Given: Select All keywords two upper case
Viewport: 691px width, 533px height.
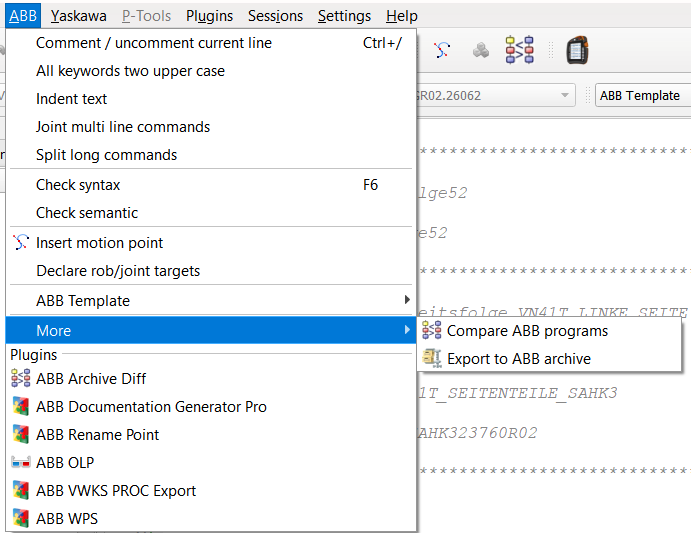Looking at the screenshot, I should (x=211, y=71).
